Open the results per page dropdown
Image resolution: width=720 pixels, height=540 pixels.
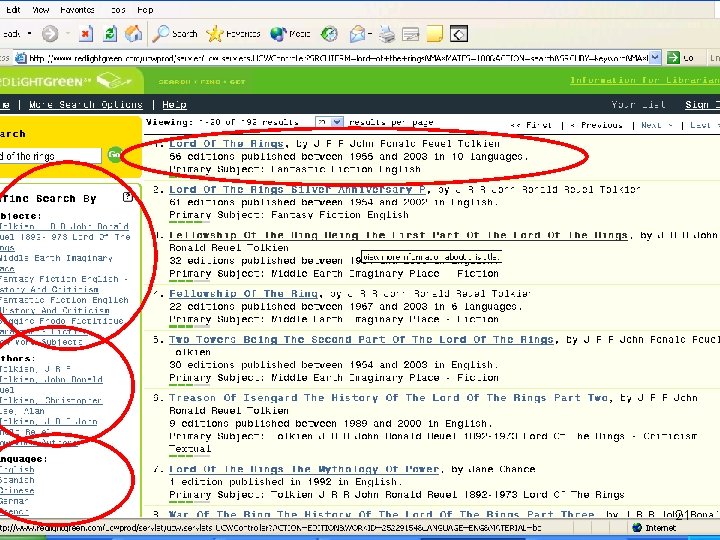(x=329, y=122)
